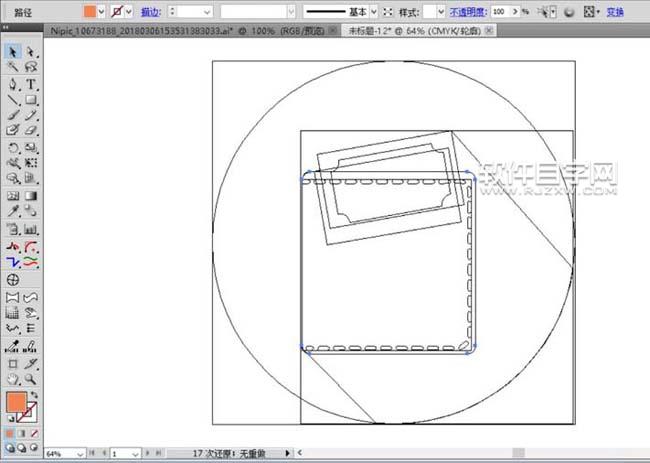The height and width of the screenshot is (463, 650).
Task: Switch to the Nipic_10673188 document tab
Action: tap(187, 31)
